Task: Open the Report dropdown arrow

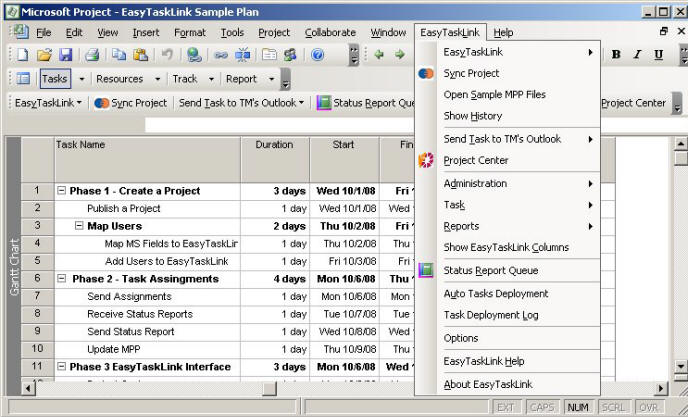Action: [271, 79]
